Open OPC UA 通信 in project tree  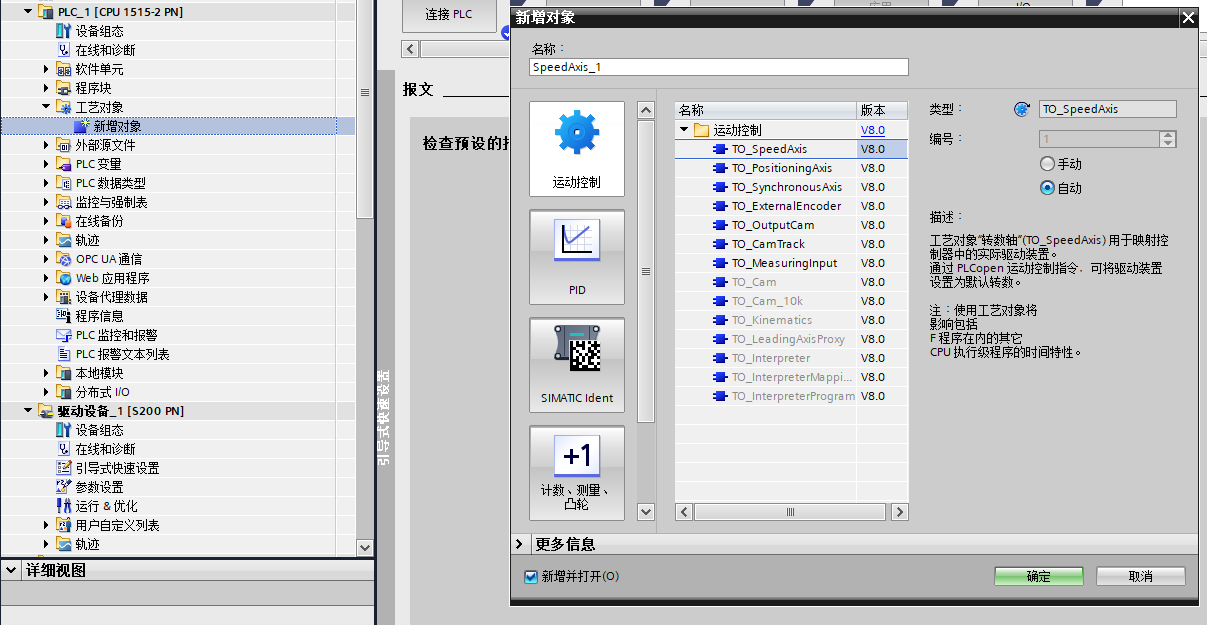[108, 259]
